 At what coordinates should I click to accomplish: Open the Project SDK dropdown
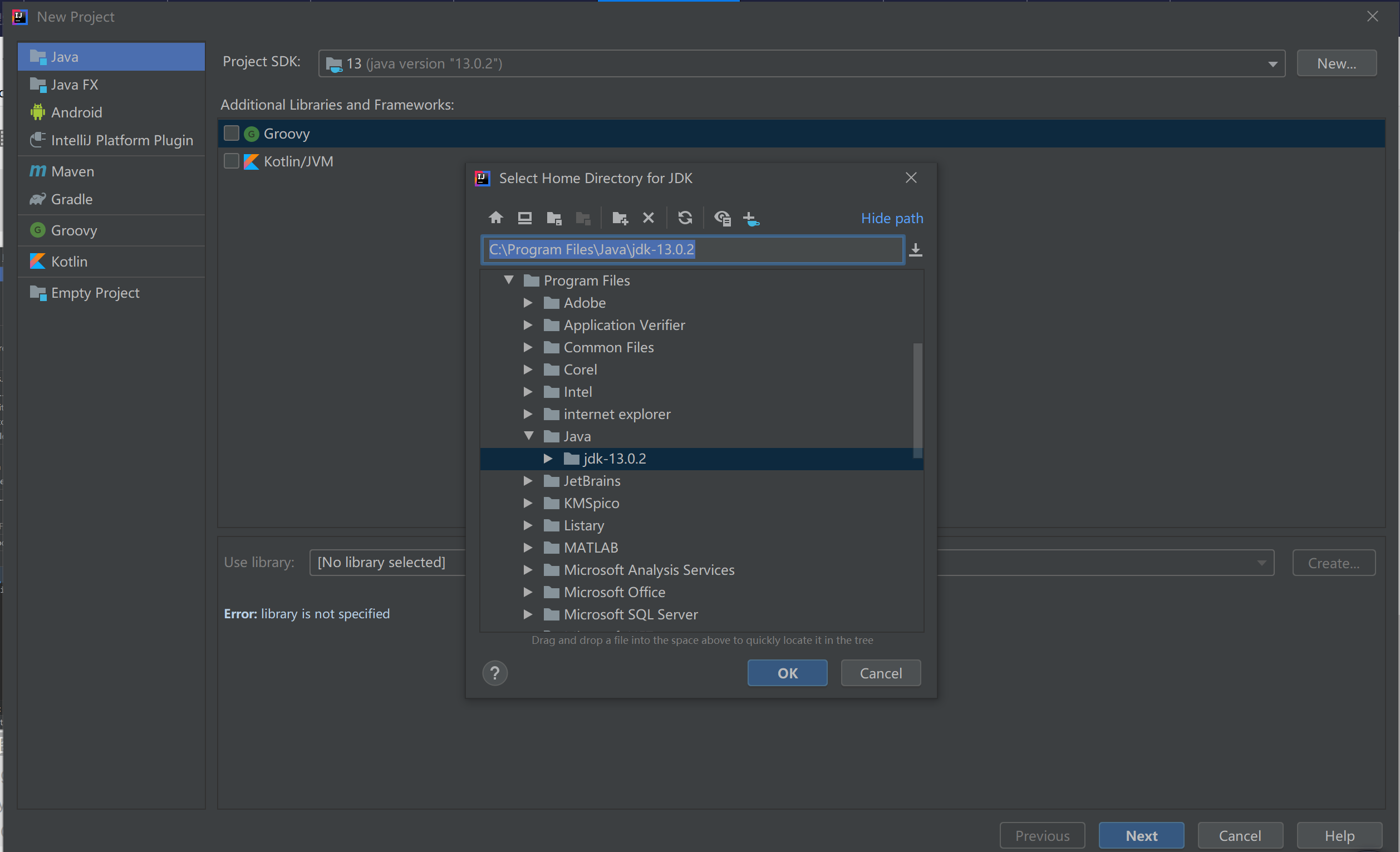1272,63
